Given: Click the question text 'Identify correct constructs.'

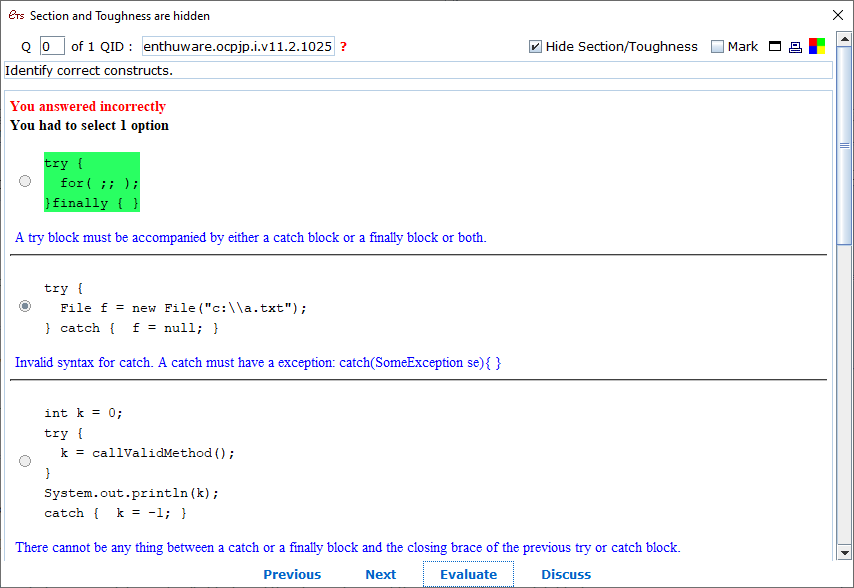Looking at the screenshot, I should coord(89,70).
